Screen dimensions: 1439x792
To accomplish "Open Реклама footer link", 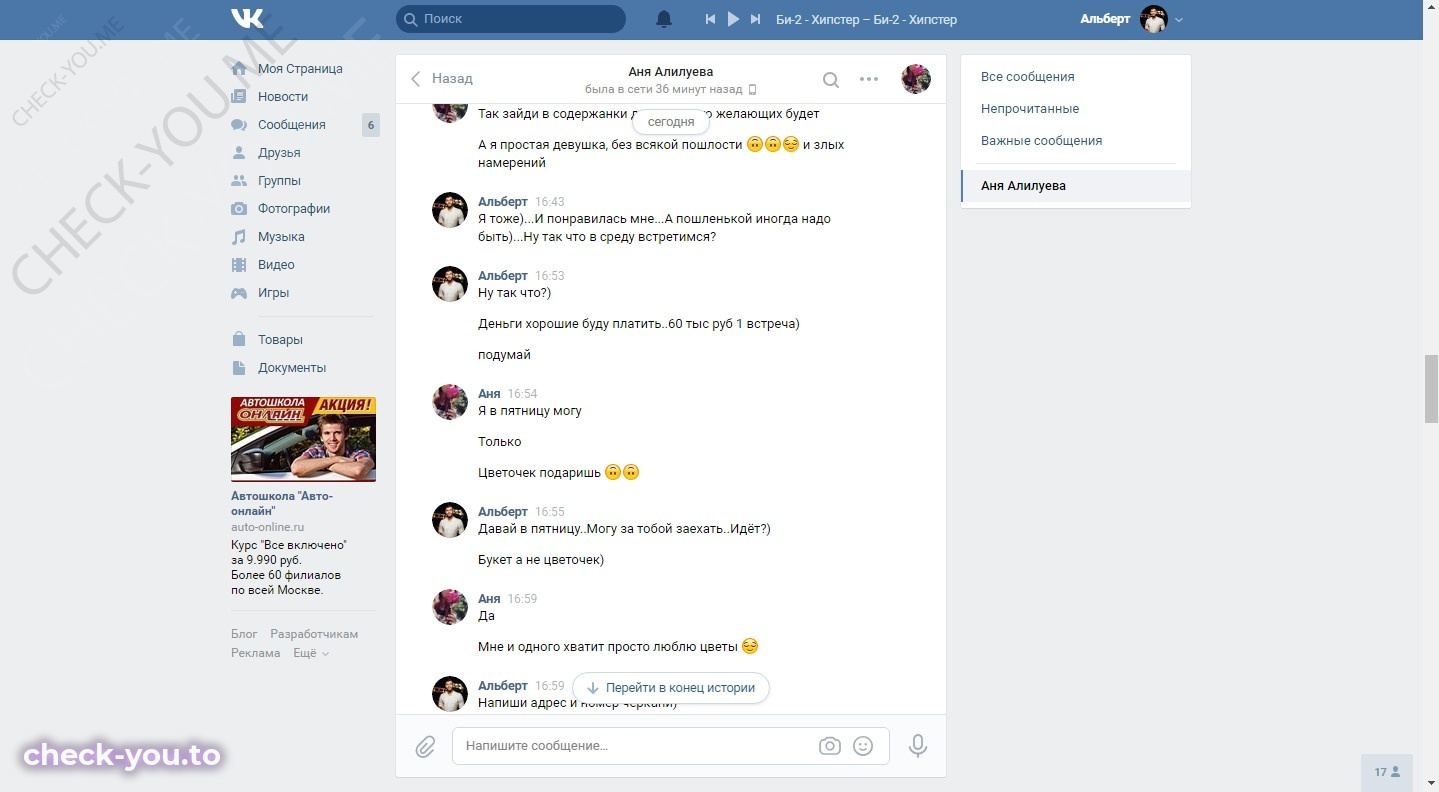I will pyautogui.click(x=256, y=653).
